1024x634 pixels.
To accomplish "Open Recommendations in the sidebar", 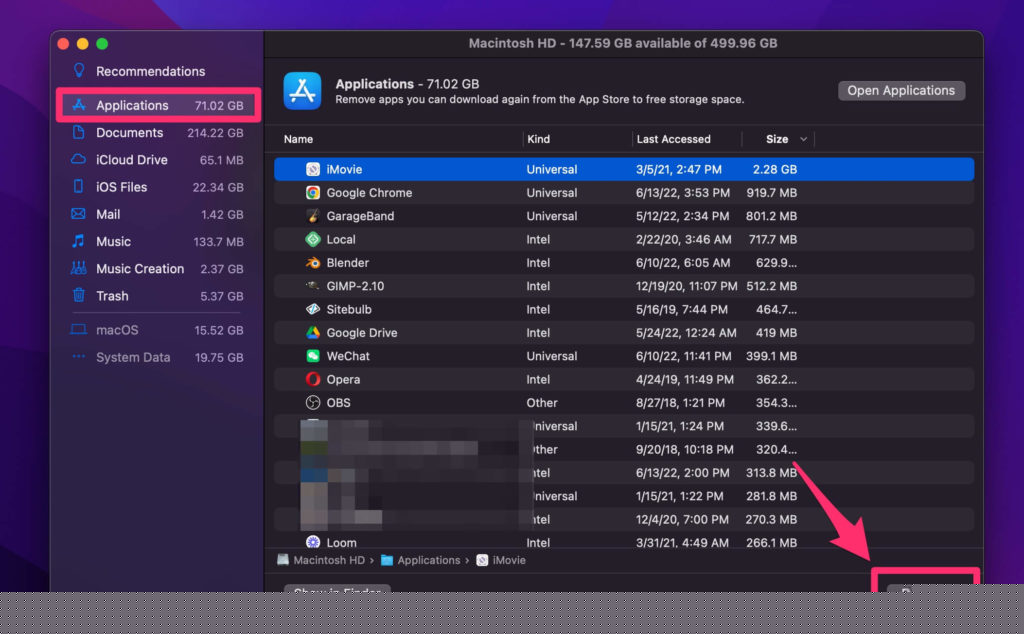I will click(150, 72).
